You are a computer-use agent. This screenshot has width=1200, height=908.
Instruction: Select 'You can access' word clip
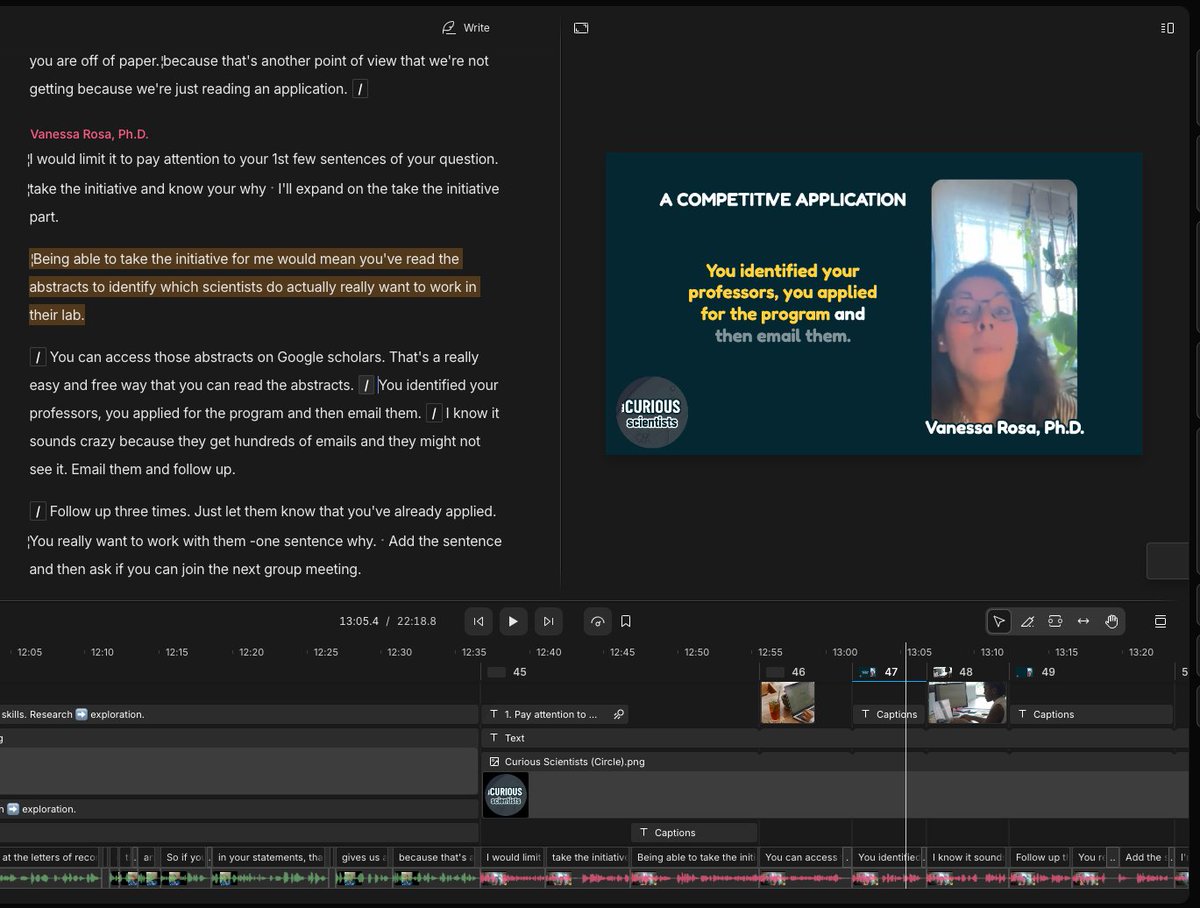(800, 857)
